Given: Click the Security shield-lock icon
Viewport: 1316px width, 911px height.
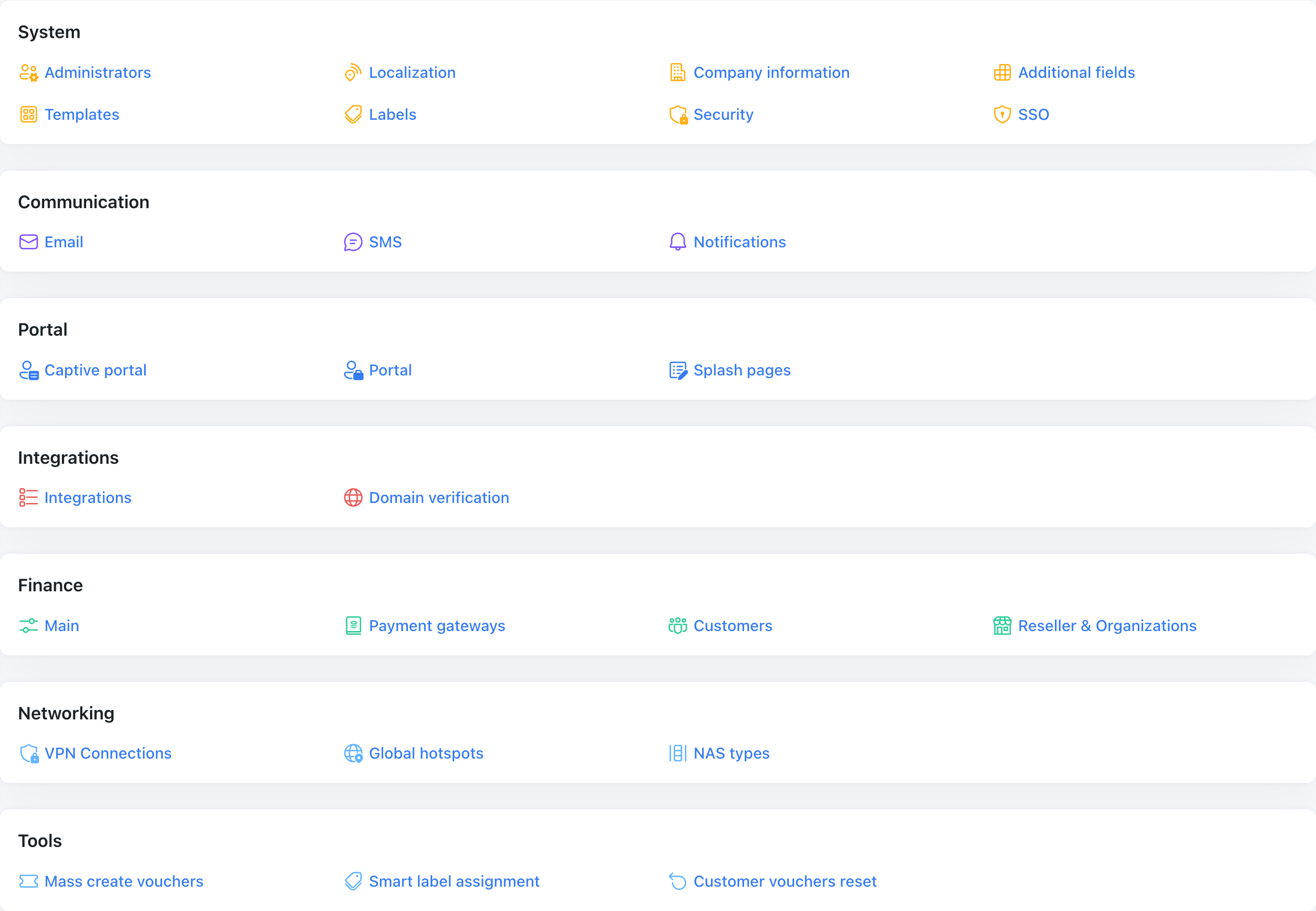Looking at the screenshot, I should (678, 115).
